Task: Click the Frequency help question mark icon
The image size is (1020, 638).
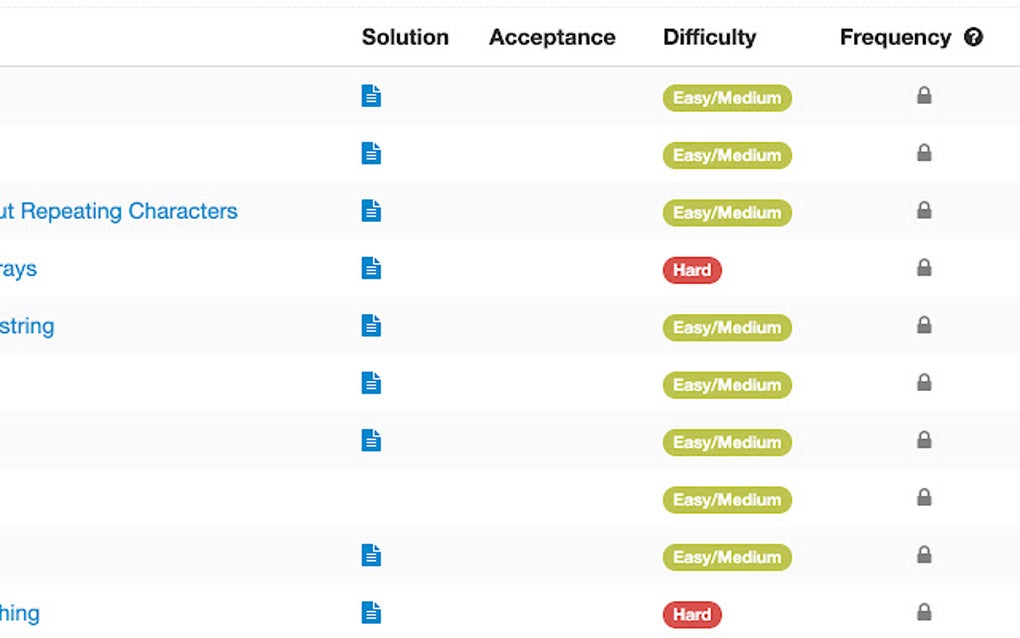Action: pos(974,38)
